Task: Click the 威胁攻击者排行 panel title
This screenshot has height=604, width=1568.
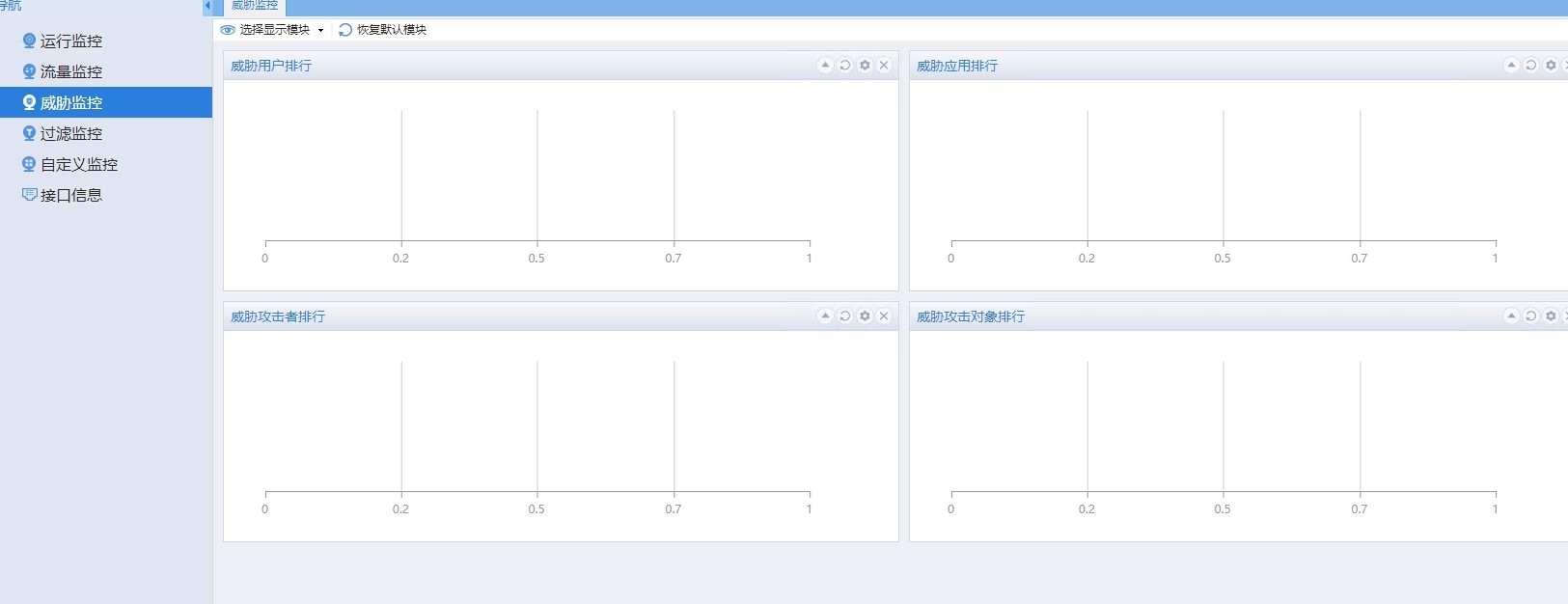Action: pos(278,316)
